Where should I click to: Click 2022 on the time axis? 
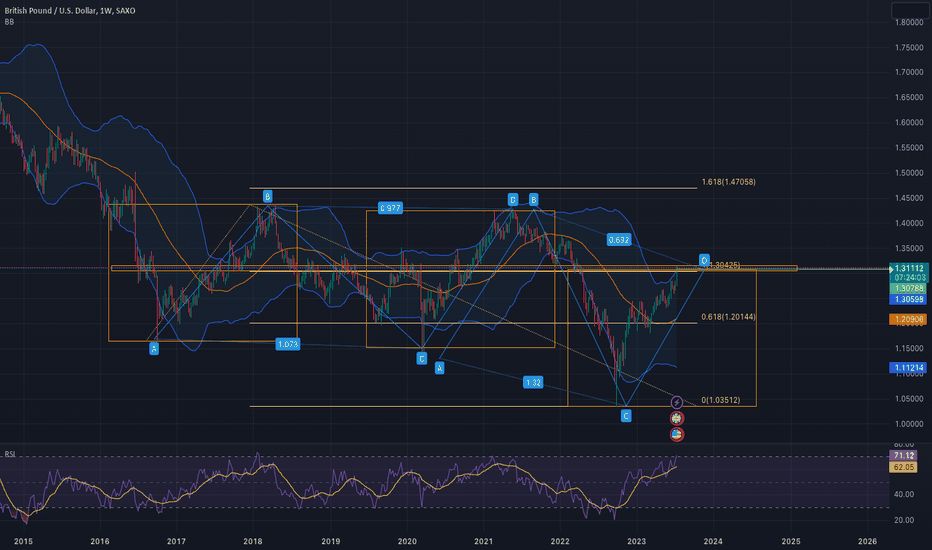pos(560,541)
